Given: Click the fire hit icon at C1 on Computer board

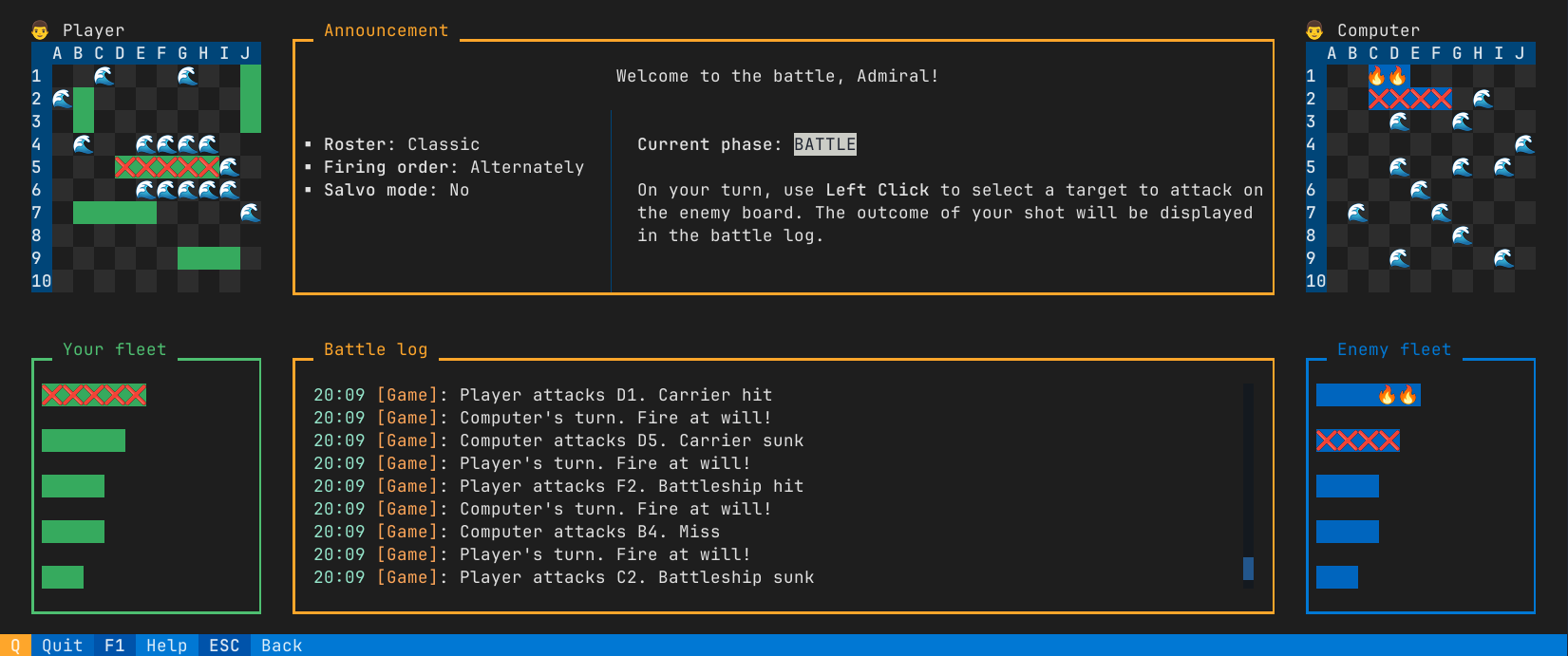Looking at the screenshot, I should pos(1377,76).
